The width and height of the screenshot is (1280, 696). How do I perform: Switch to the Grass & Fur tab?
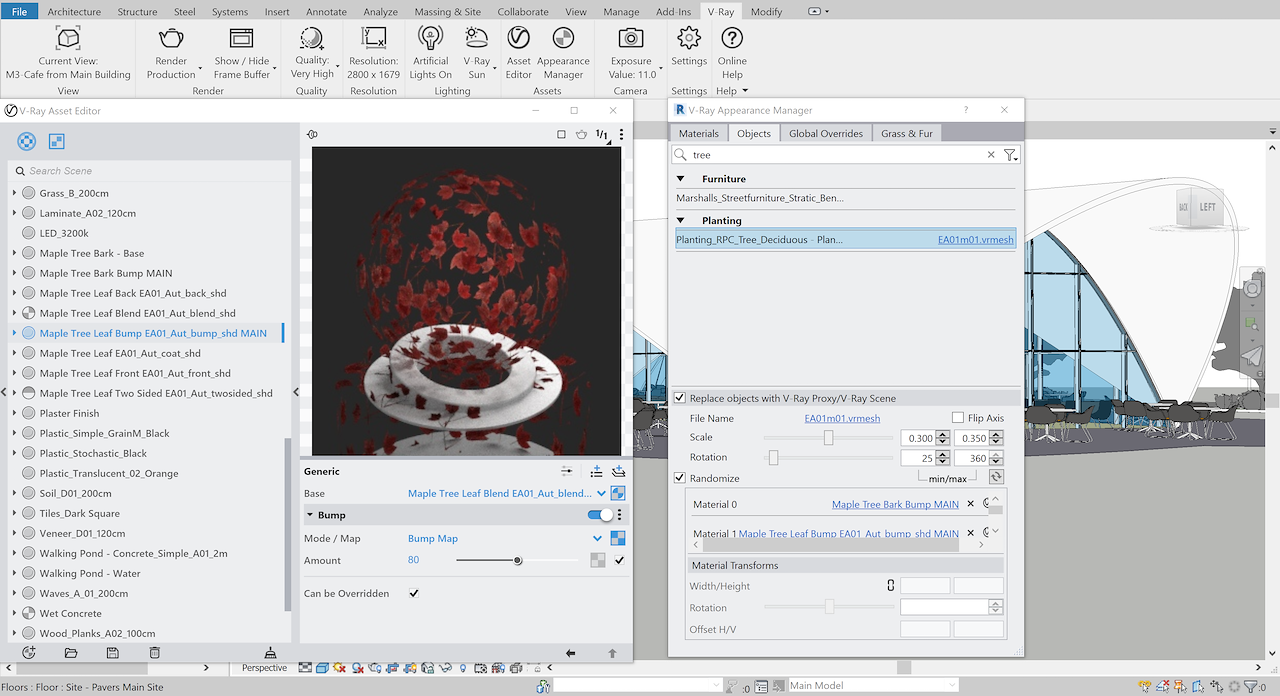pyautogui.click(x=907, y=133)
